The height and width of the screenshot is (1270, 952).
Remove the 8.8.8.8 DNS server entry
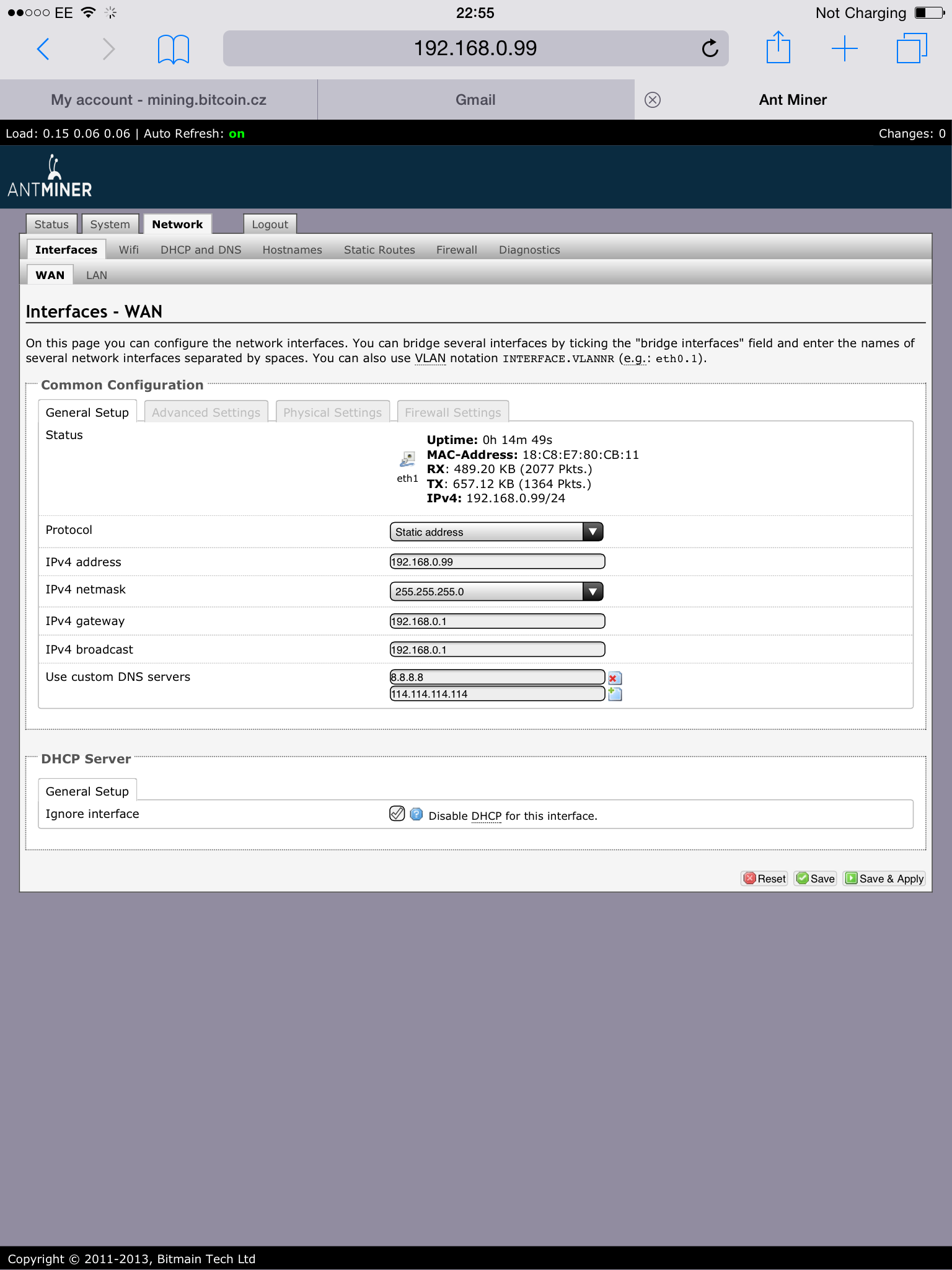pyautogui.click(x=614, y=678)
